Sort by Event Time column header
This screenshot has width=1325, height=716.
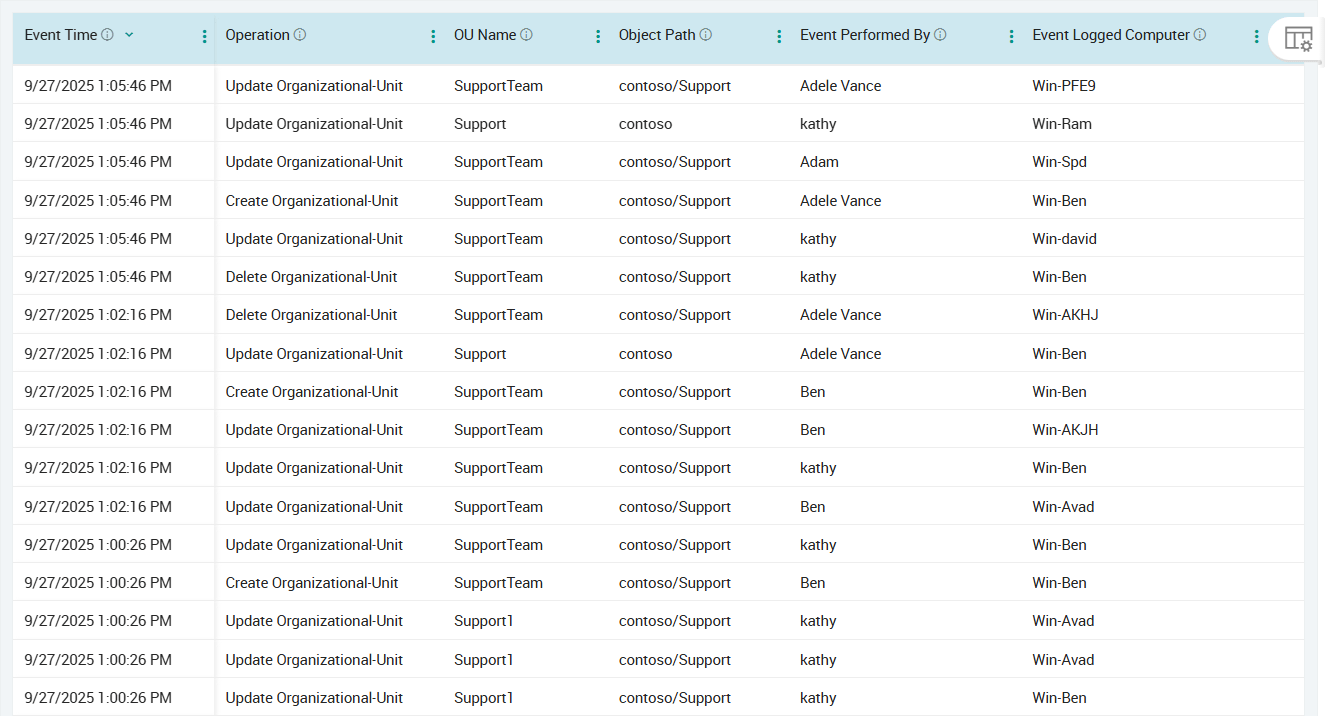tap(61, 35)
